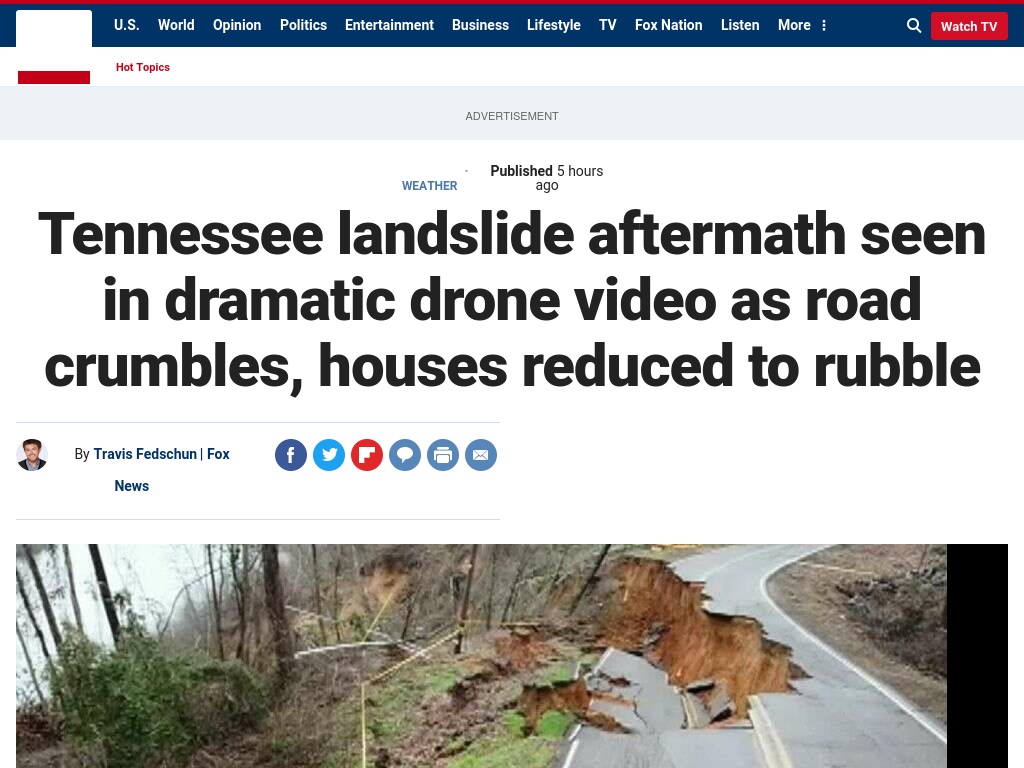Open Travis Fedschun author link
1024x768 pixels.
coord(145,454)
